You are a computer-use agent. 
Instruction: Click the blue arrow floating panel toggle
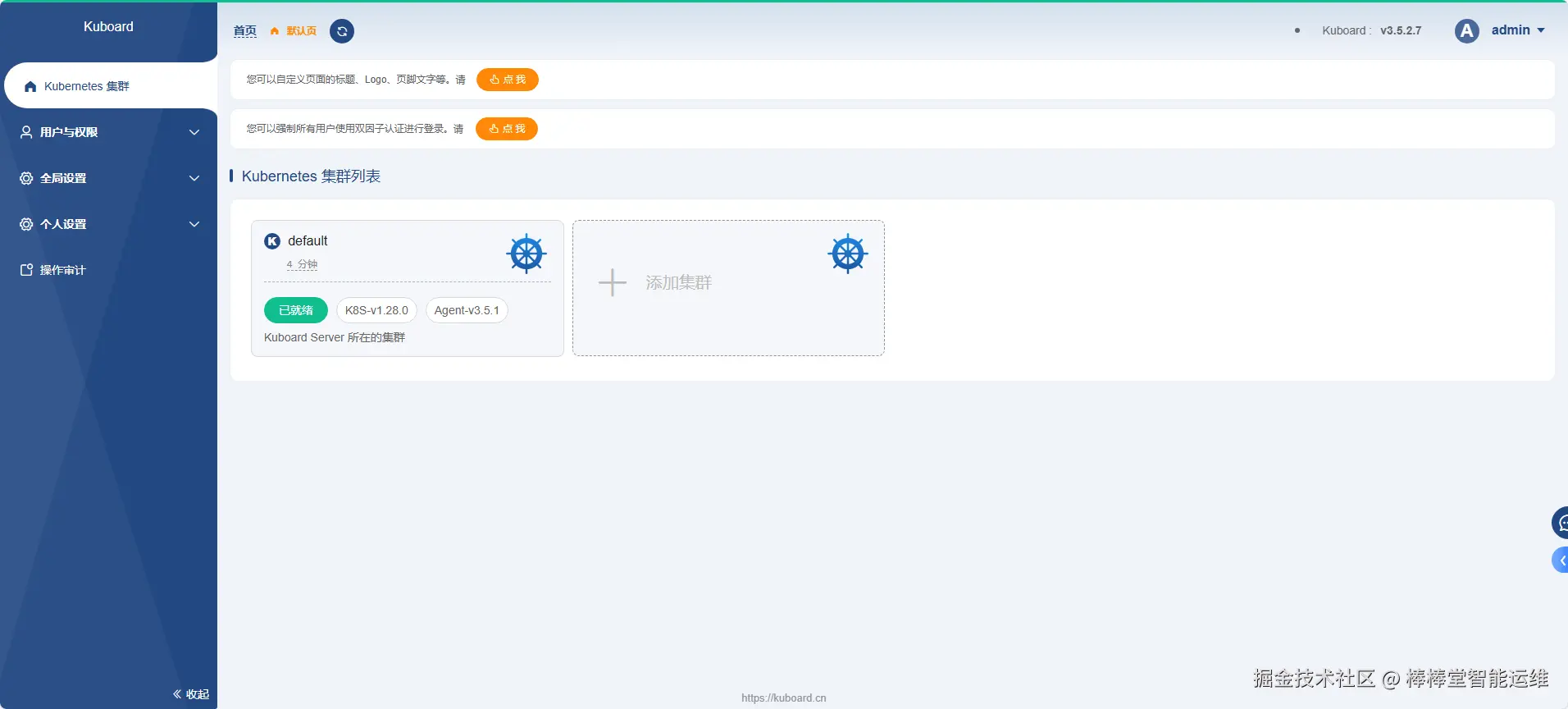(x=1561, y=560)
